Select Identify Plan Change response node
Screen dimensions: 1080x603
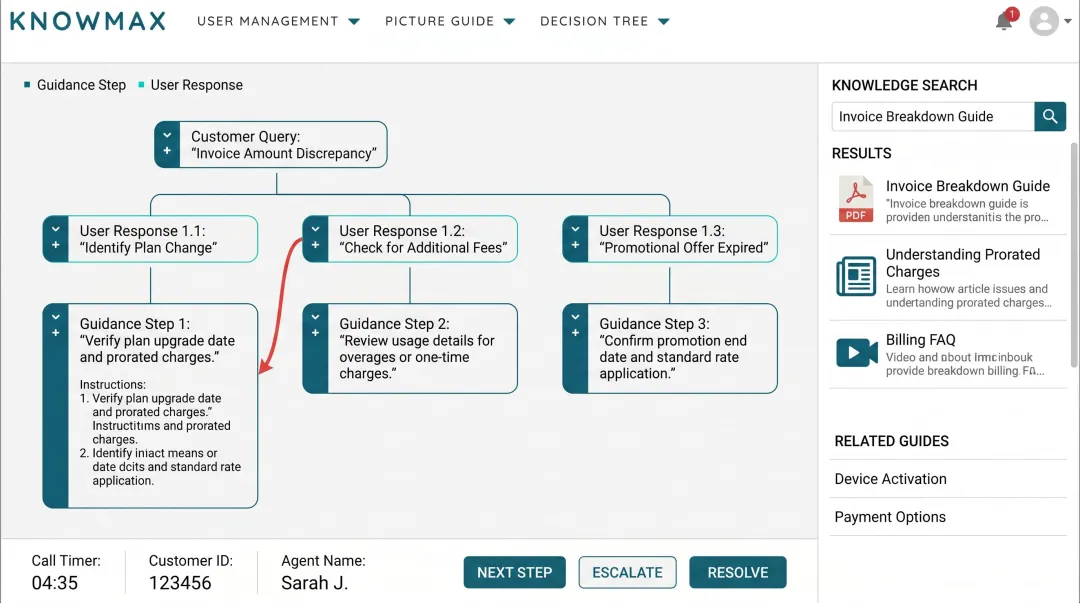click(150, 239)
